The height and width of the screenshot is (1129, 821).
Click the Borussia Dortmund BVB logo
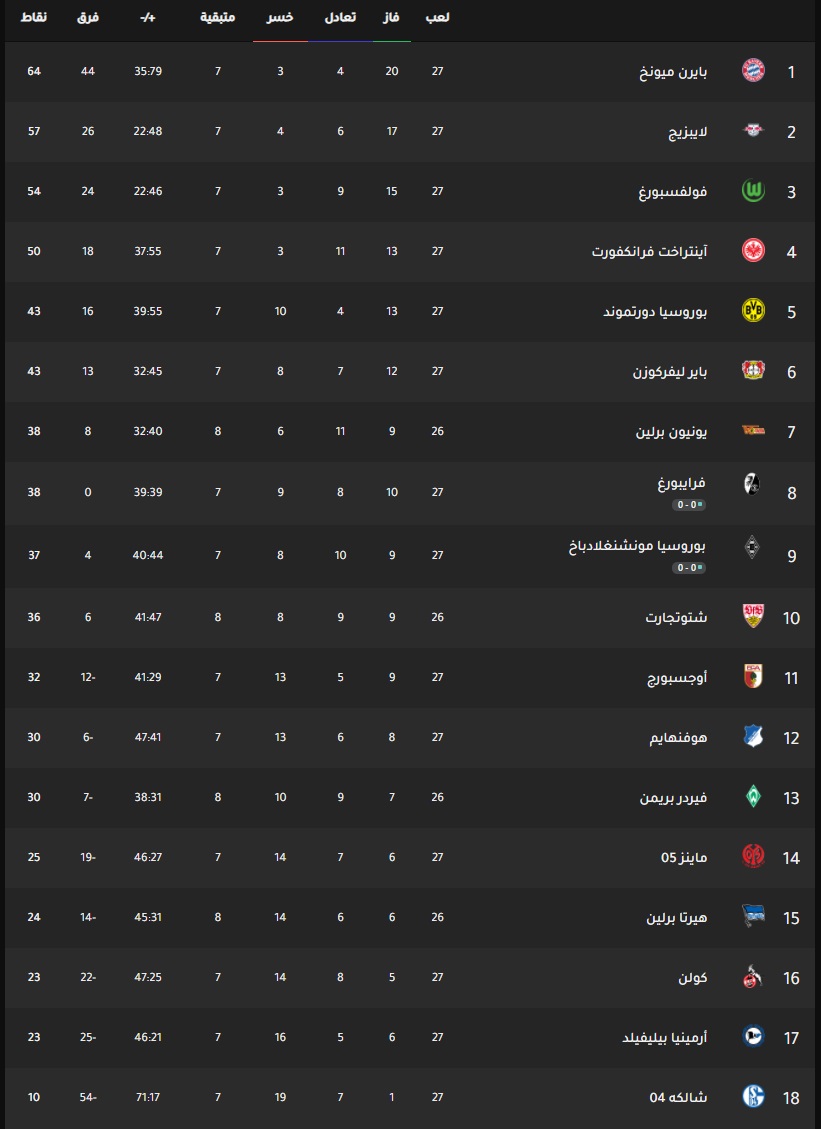(x=753, y=310)
